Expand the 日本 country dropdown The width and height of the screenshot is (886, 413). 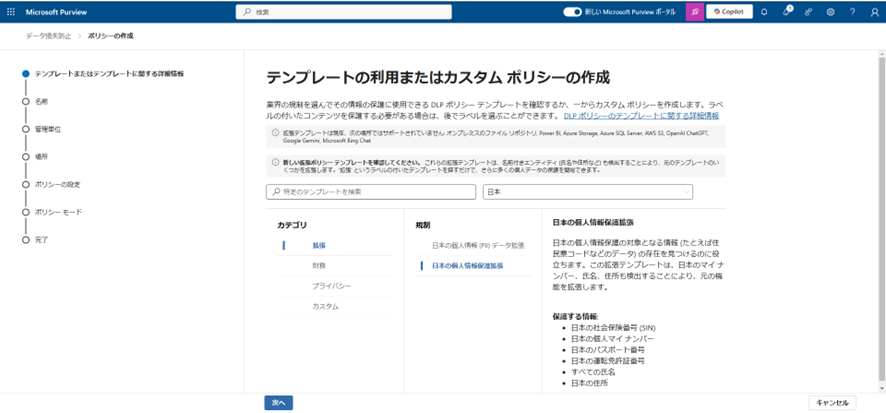587,192
